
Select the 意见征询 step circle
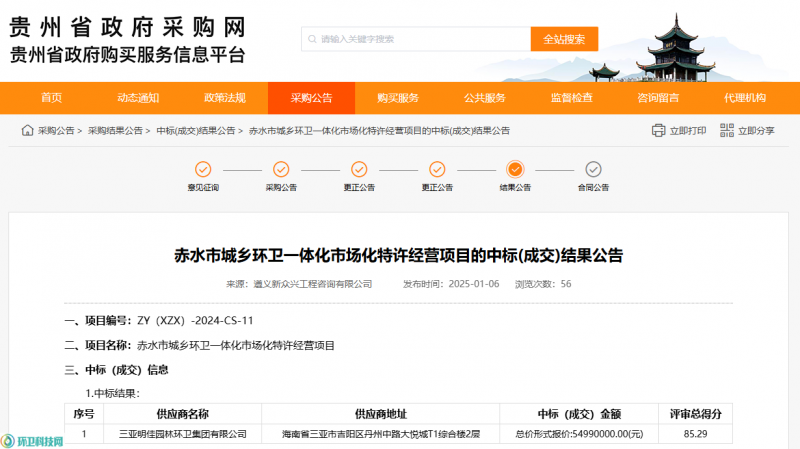point(203,169)
